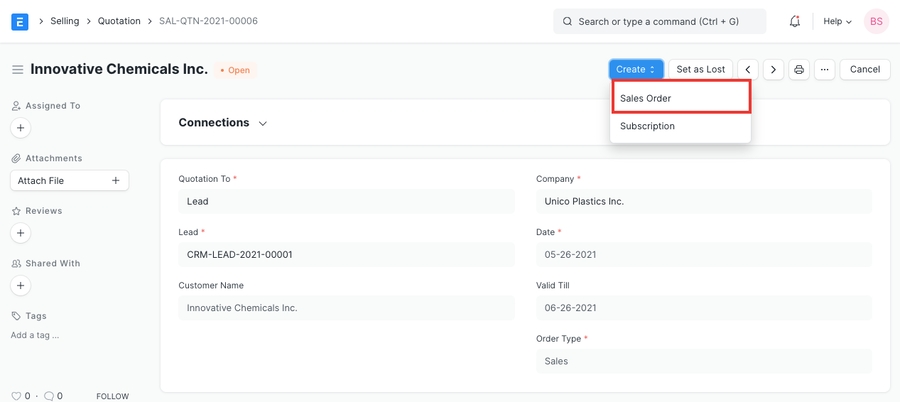The width and height of the screenshot is (900, 402).
Task: Choose Subscription from the Create menu
Action: pyautogui.click(x=648, y=126)
